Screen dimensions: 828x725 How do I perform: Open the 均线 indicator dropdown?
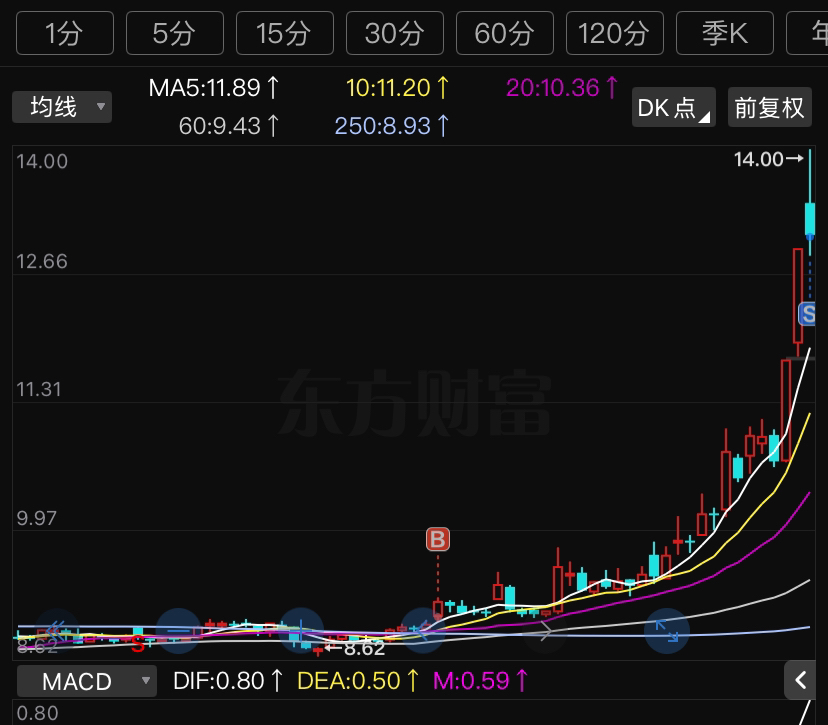(x=62, y=107)
